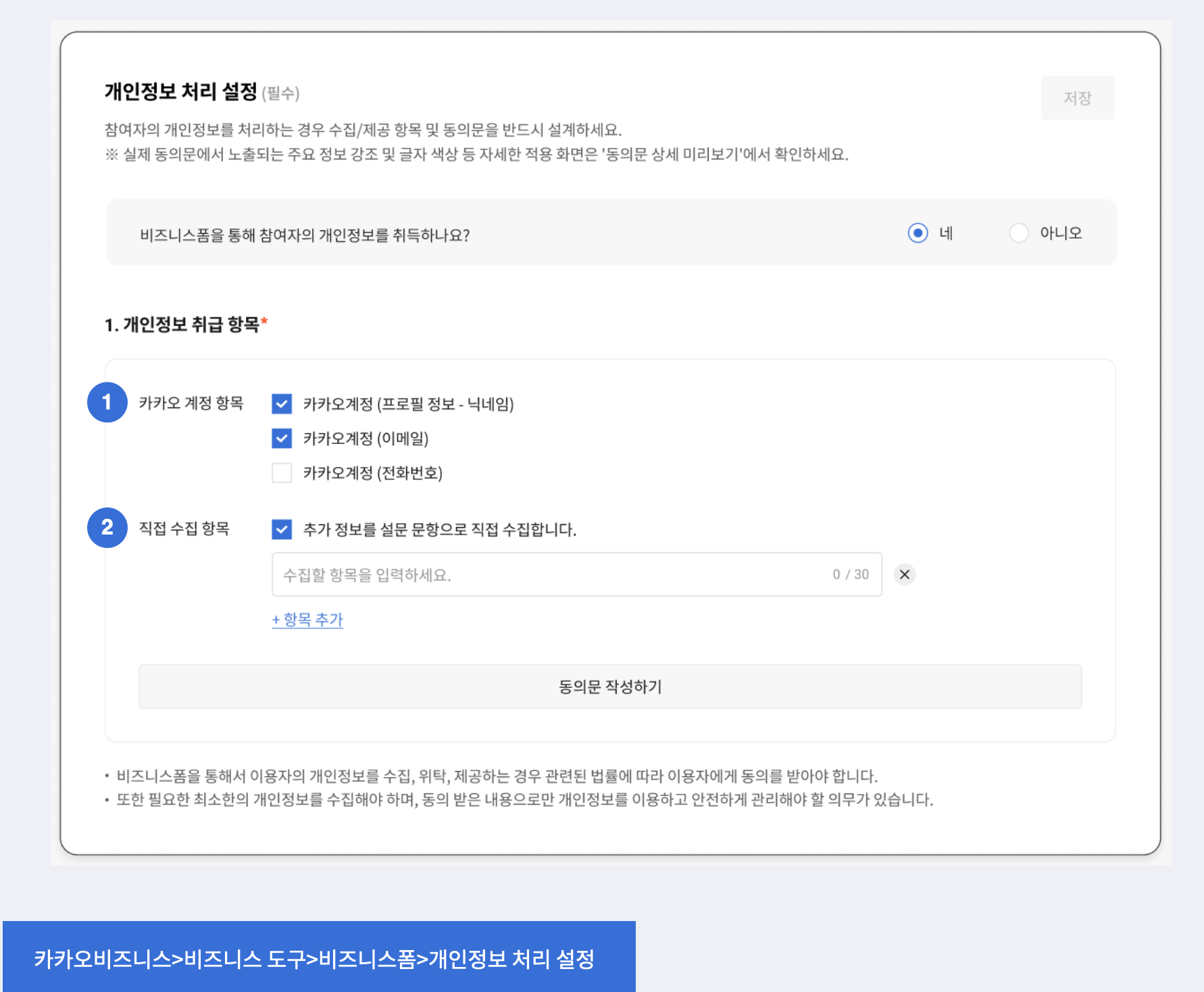Select the 네 radio option
Image resolution: width=1204 pixels, height=992 pixels.
(918, 233)
